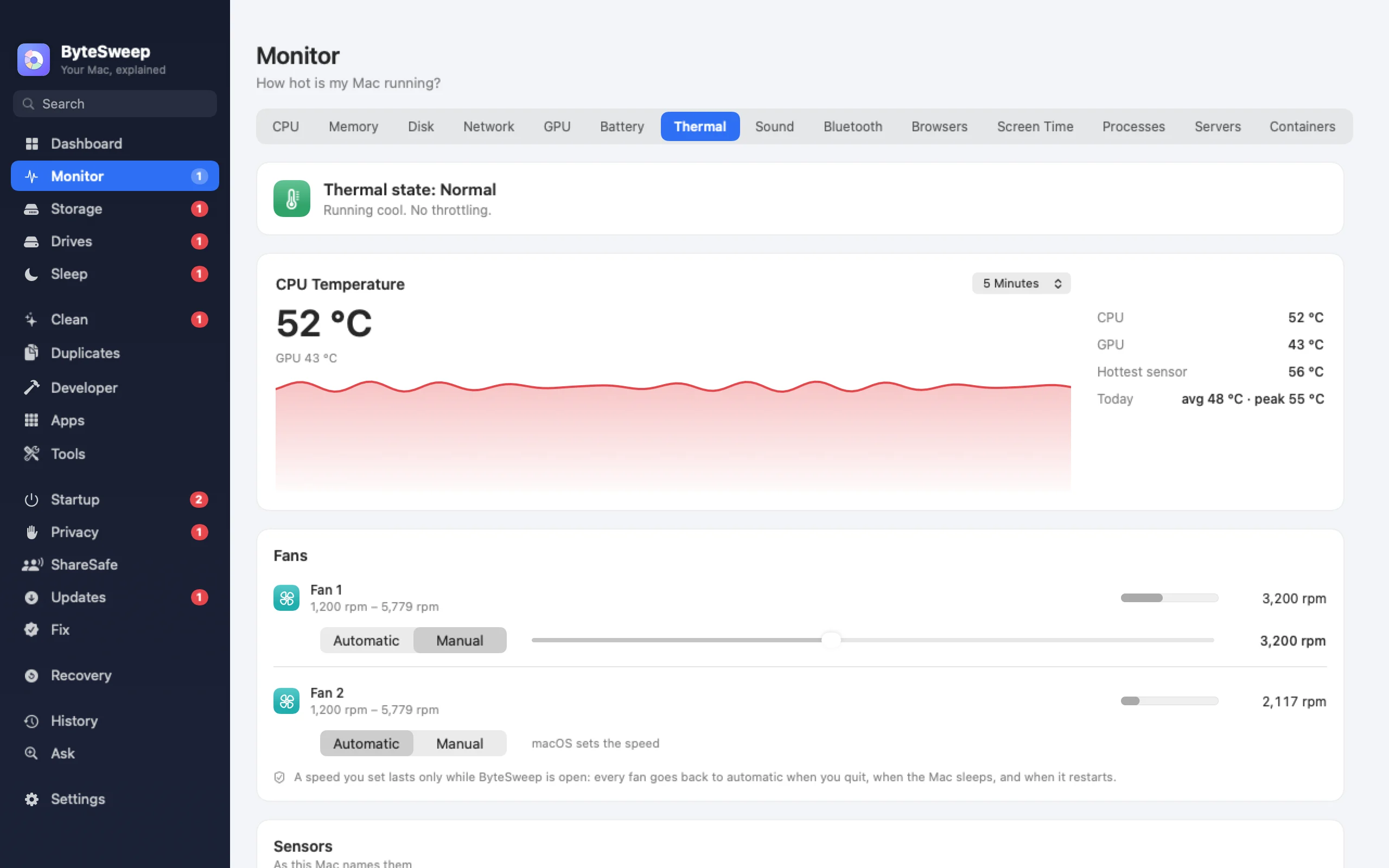The image size is (1389, 868).
Task: Open the Network tab
Action: pyautogui.click(x=488, y=126)
